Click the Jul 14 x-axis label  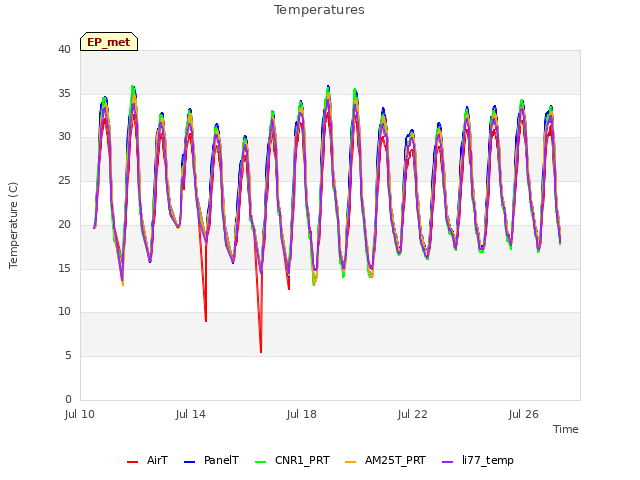pyautogui.click(x=191, y=414)
